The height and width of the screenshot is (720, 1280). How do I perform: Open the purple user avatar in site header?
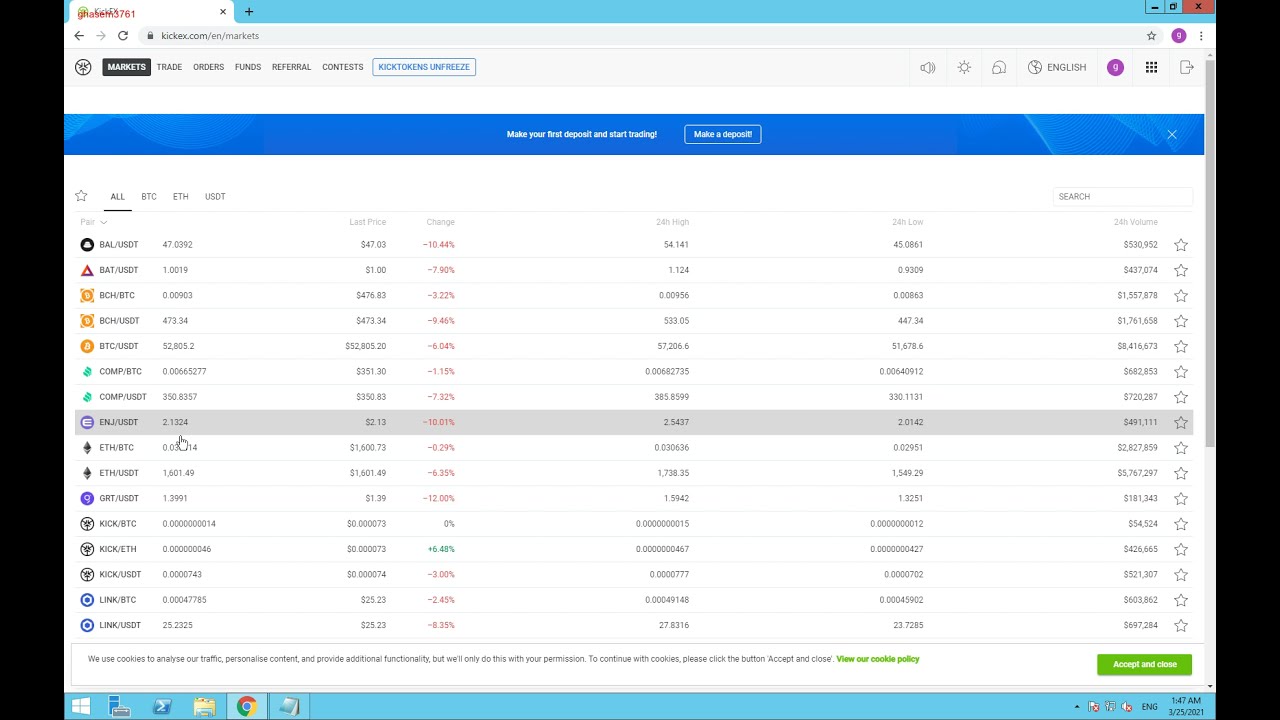point(1115,67)
